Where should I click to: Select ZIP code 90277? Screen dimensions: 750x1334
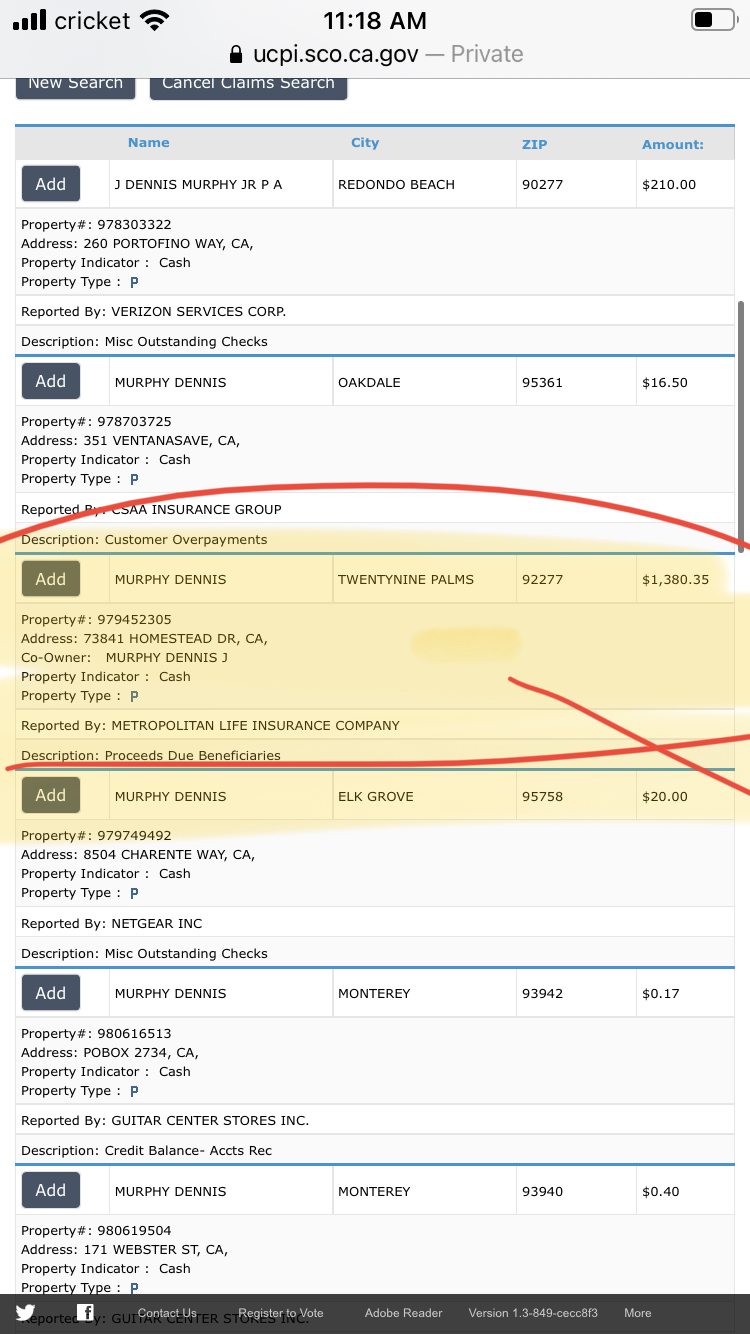(x=543, y=184)
